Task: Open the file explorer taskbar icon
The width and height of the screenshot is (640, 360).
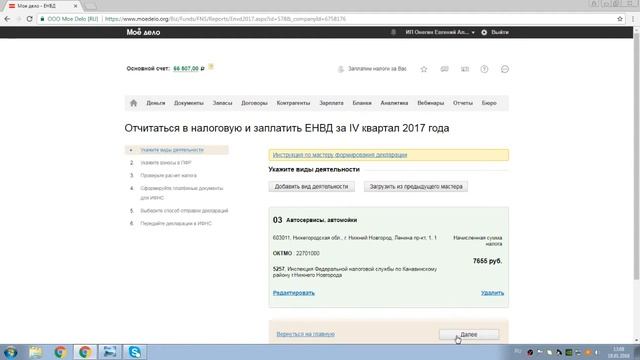Action: pos(36,352)
